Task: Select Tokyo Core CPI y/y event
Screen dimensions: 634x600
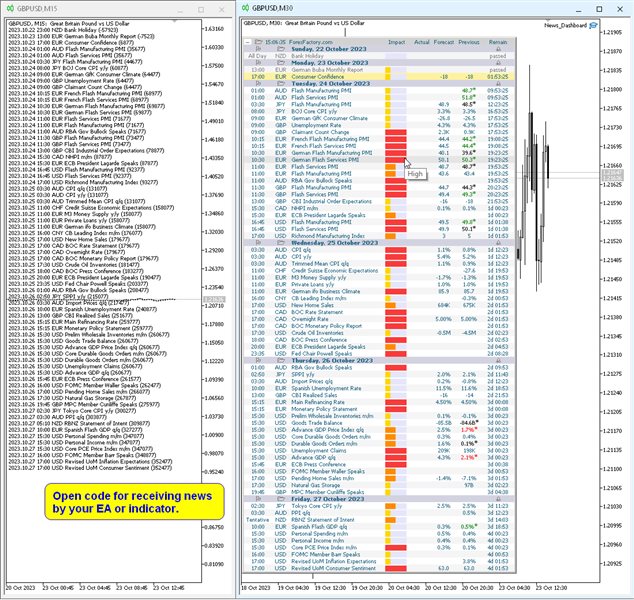Action: [x=317, y=506]
